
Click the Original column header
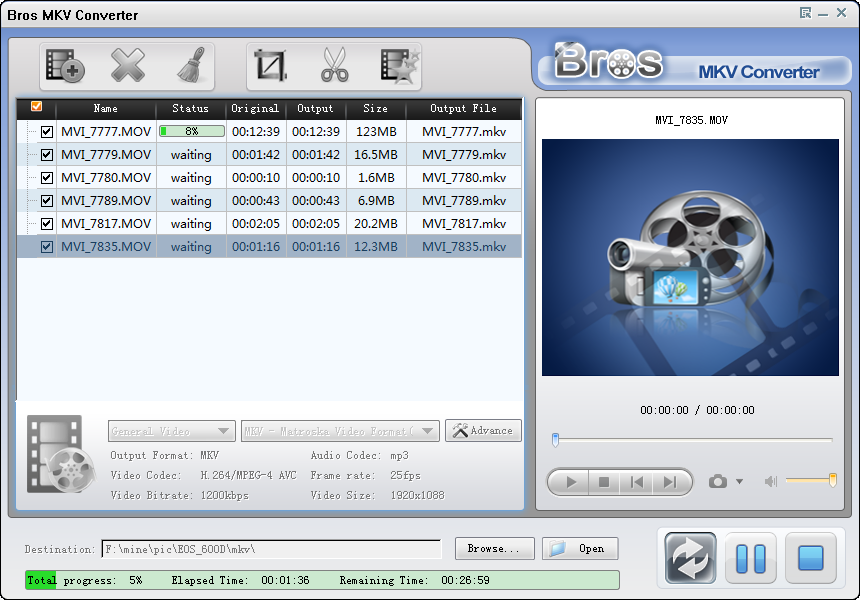click(x=255, y=109)
